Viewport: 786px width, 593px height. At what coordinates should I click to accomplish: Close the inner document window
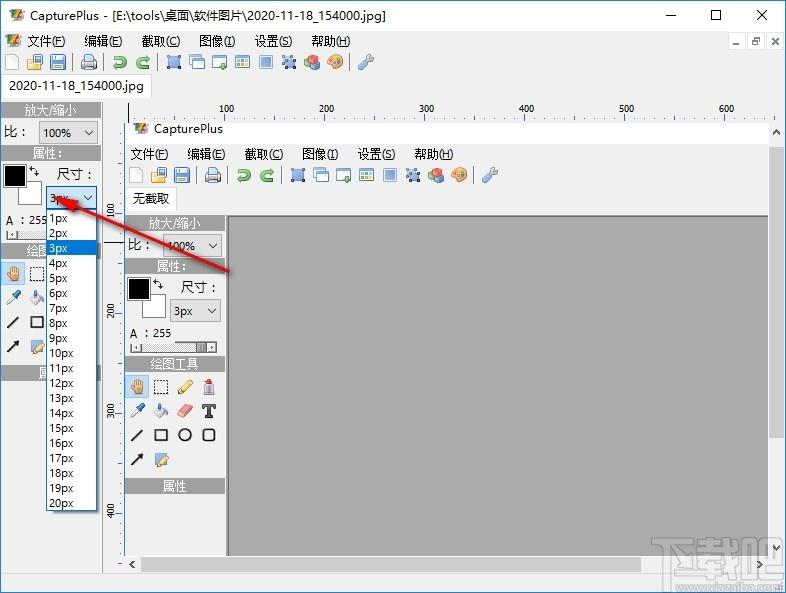775,42
